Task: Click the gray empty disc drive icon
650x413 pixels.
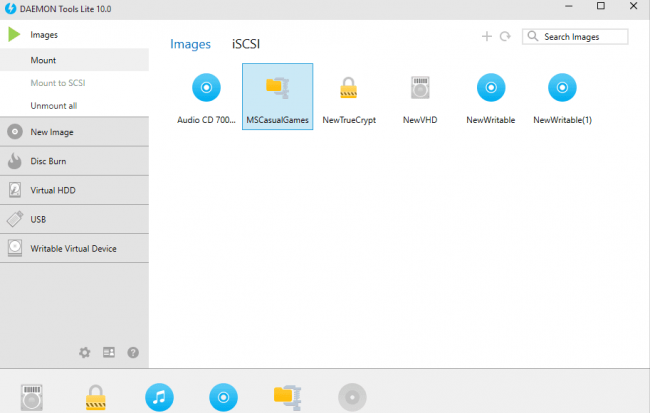Action: click(352, 397)
